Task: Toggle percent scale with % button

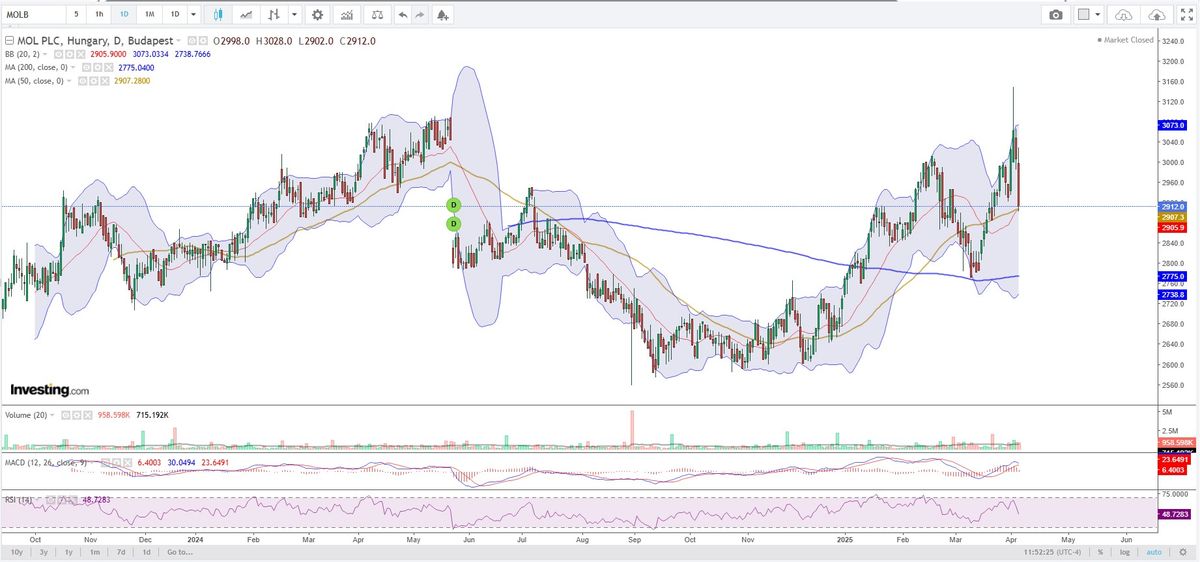Action: [x=1099, y=552]
